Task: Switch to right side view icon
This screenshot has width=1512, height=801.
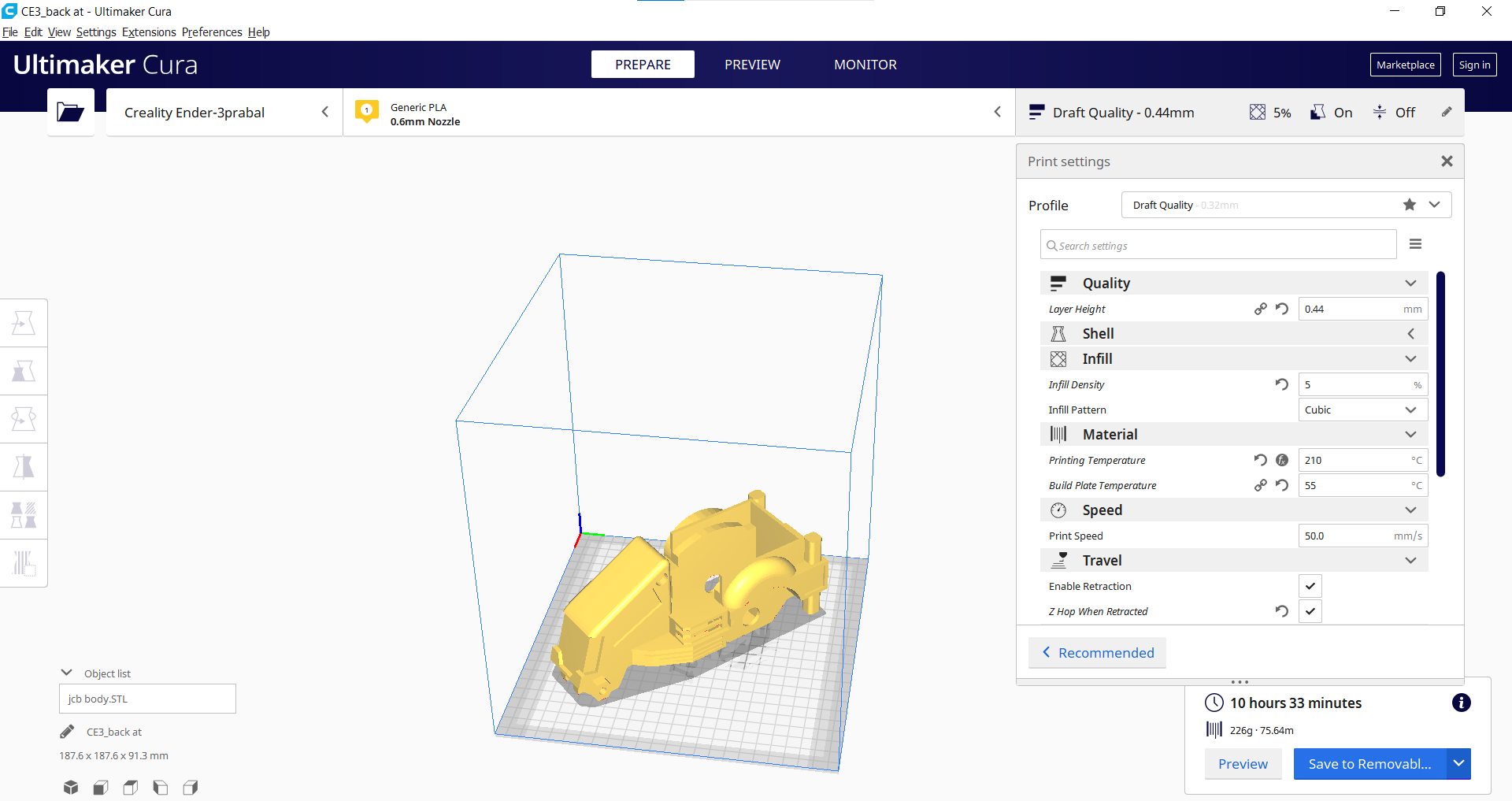Action: tap(191, 787)
